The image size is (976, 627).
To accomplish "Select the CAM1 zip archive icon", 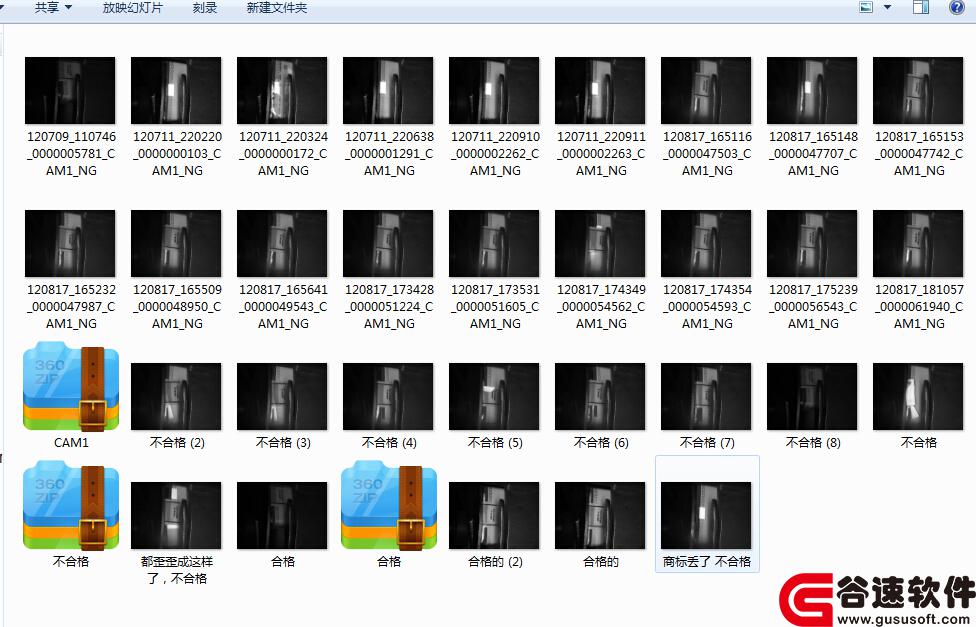I will (x=71, y=386).
